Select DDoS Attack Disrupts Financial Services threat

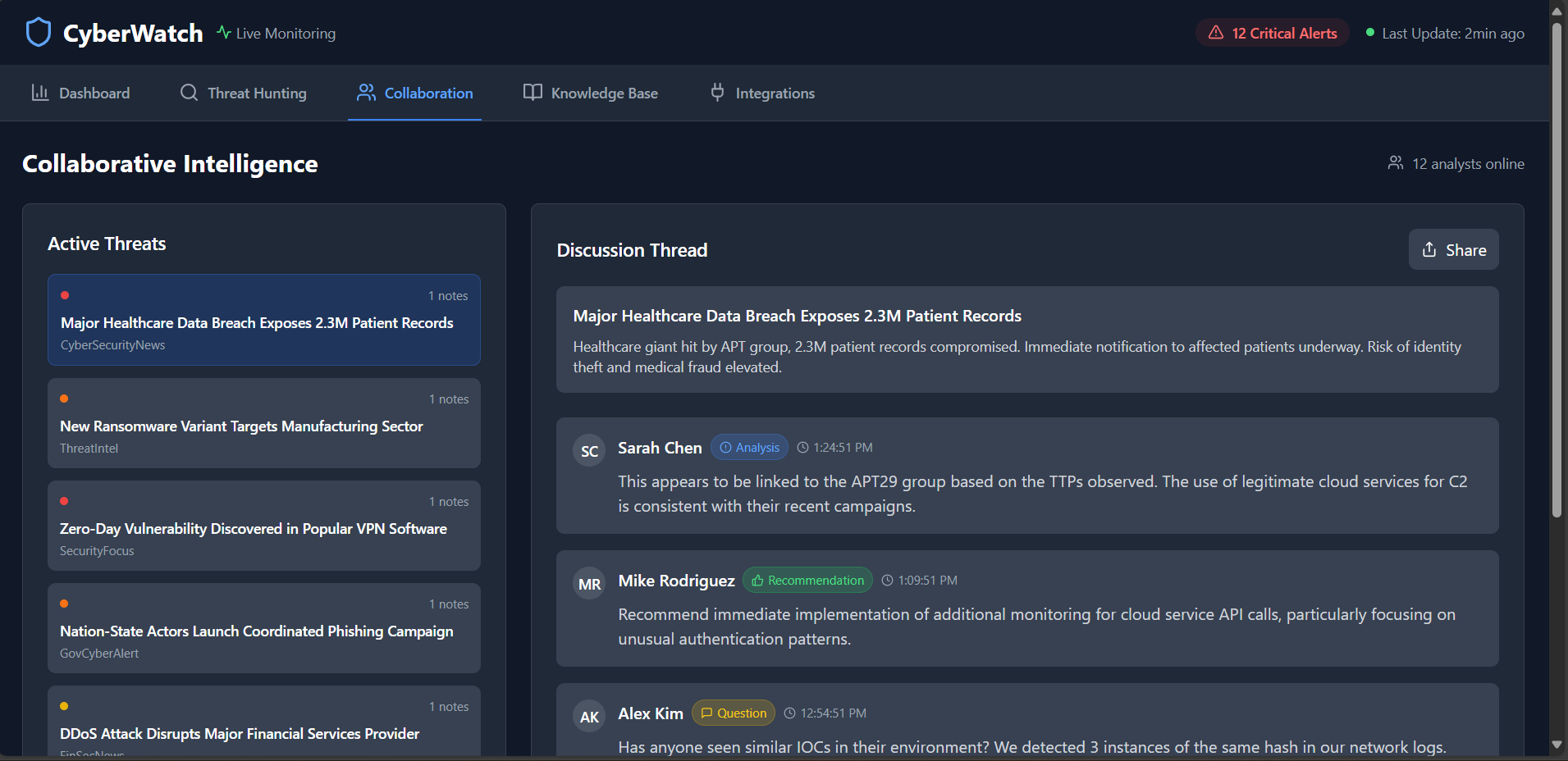tap(264, 722)
